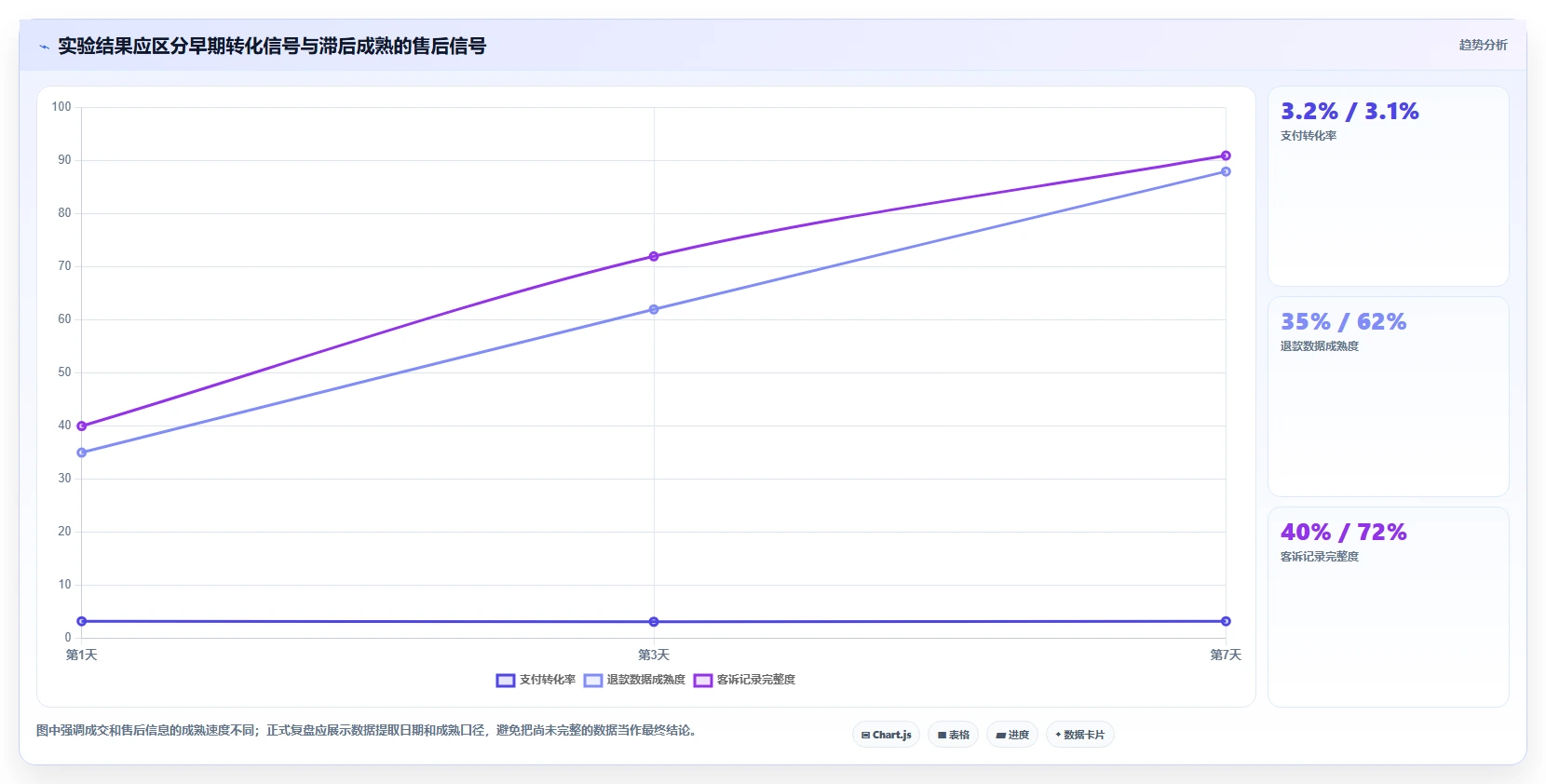The height and width of the screenshot is (784, 1546).
Task: Click the 支付转化率 point at 第3天
Action: click(654, 622)
